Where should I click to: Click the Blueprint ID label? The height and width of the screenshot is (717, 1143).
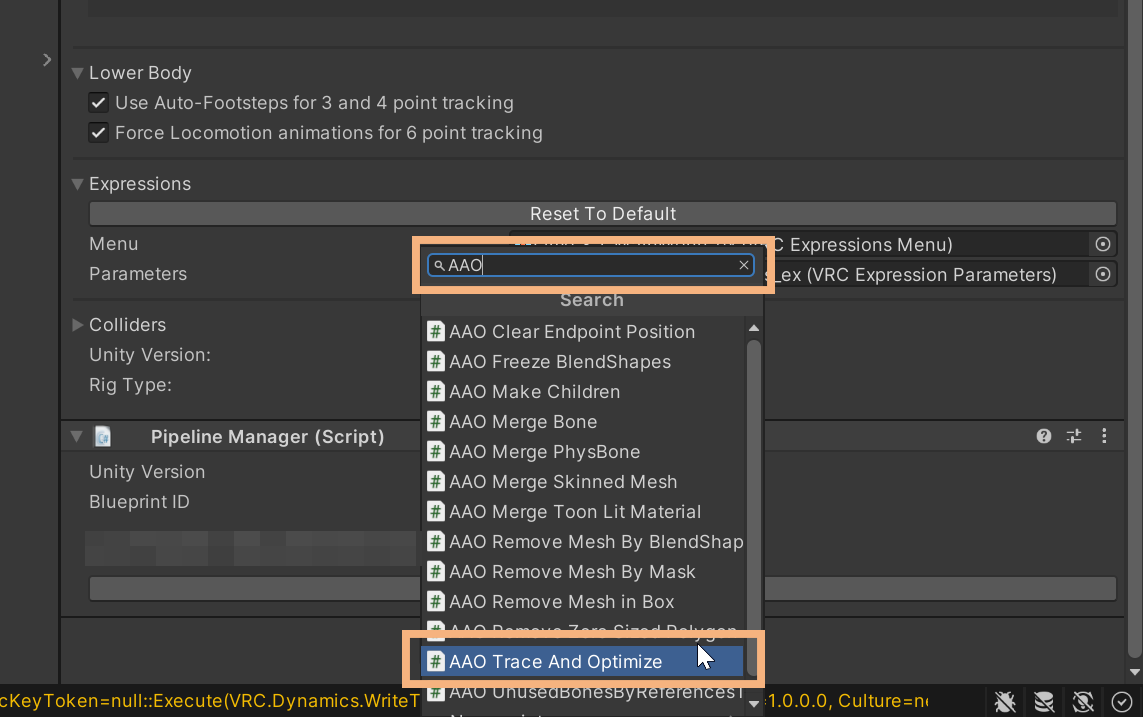click(x=139, y=502)
